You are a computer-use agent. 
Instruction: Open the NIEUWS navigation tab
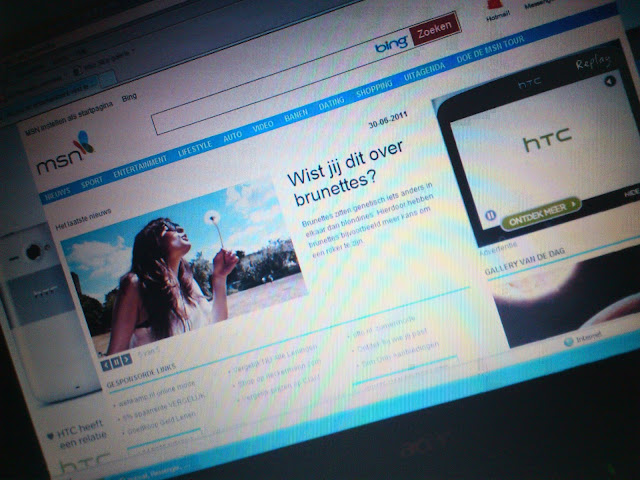coord(57,194)
